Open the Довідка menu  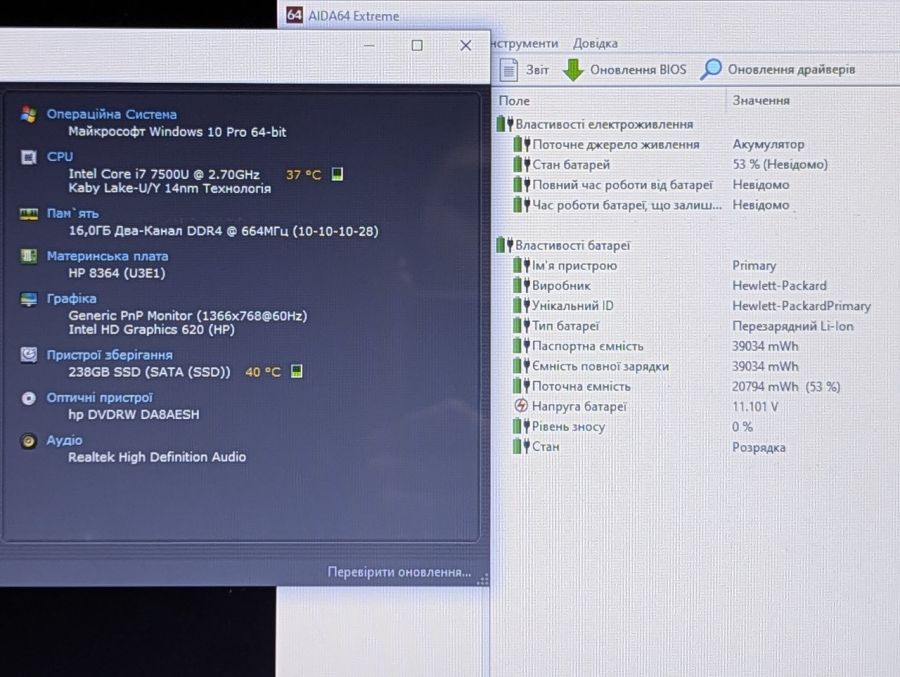595,43
